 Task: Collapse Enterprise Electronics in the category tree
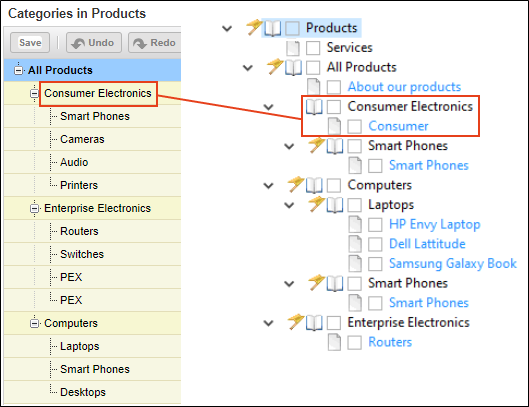(x=34, y=209)
